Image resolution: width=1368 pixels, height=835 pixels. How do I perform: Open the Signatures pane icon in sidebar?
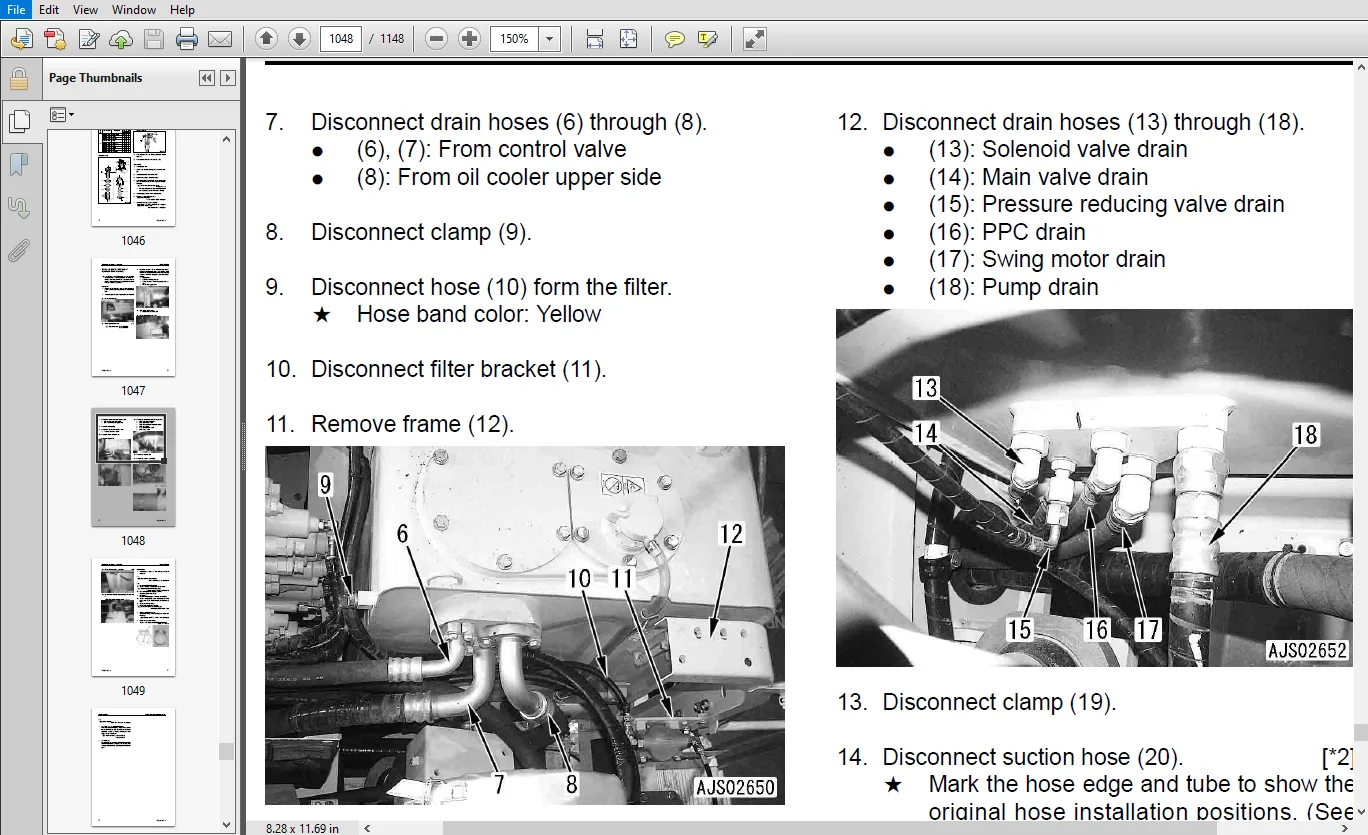(x=18, y=208)
